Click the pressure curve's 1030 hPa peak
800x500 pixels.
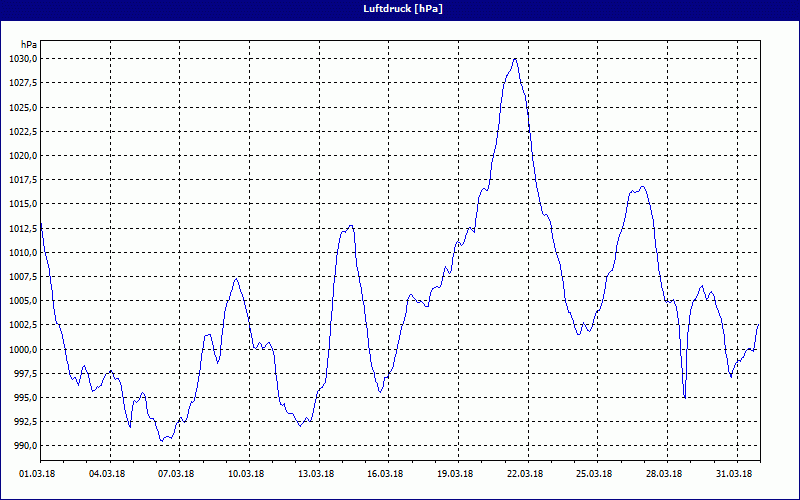click(x=515, y=59)
